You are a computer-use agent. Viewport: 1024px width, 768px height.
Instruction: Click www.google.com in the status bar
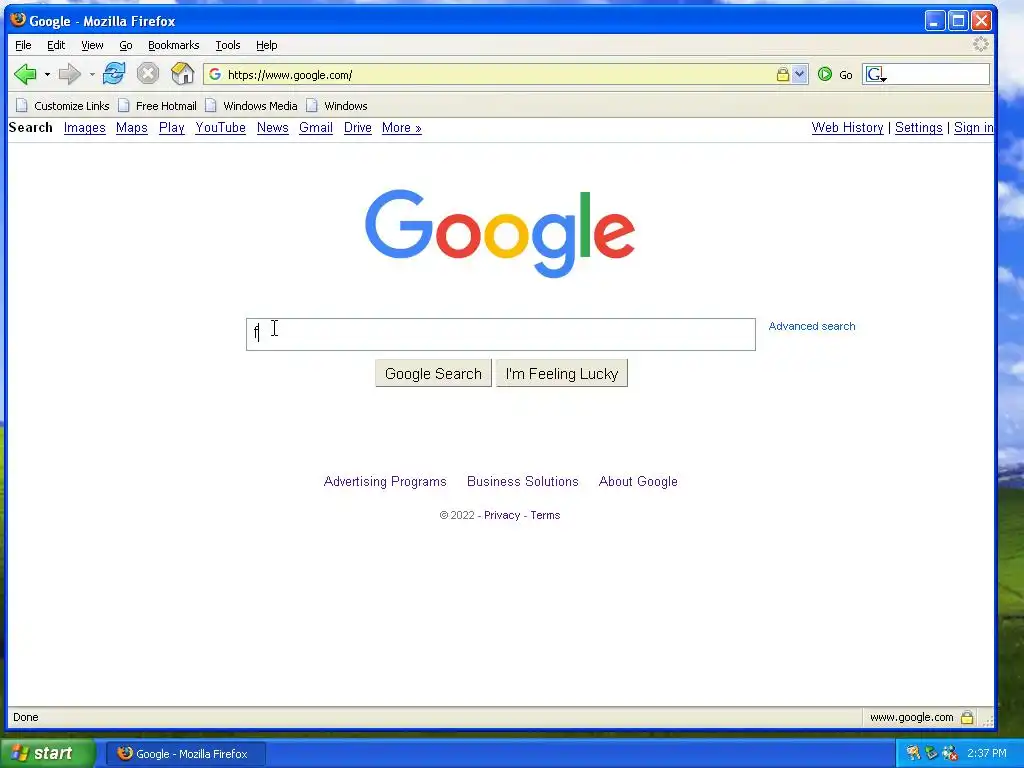tap(911, 718)
